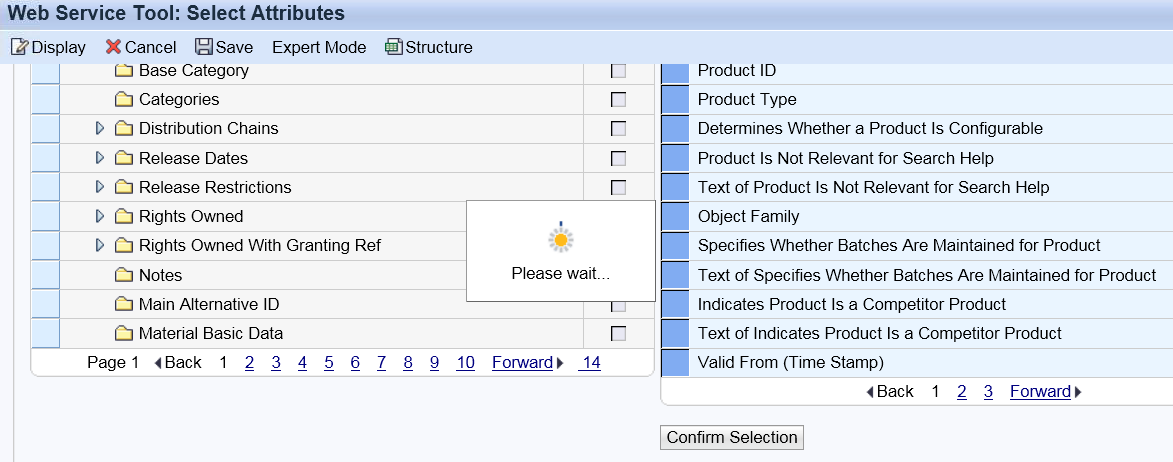Open the Structure view
The image size is (1173, 462).
[429, 47]
